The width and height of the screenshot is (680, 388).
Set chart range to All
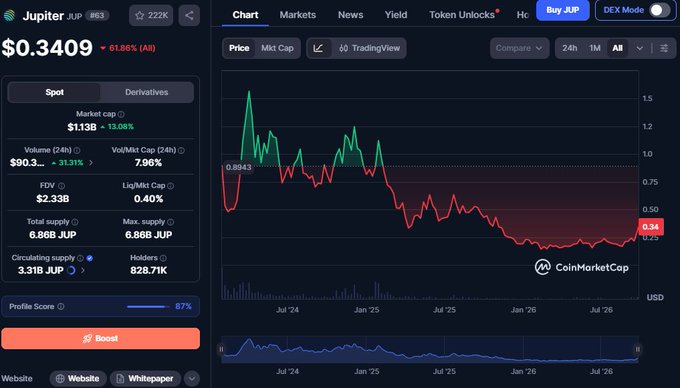click(617, 48)
